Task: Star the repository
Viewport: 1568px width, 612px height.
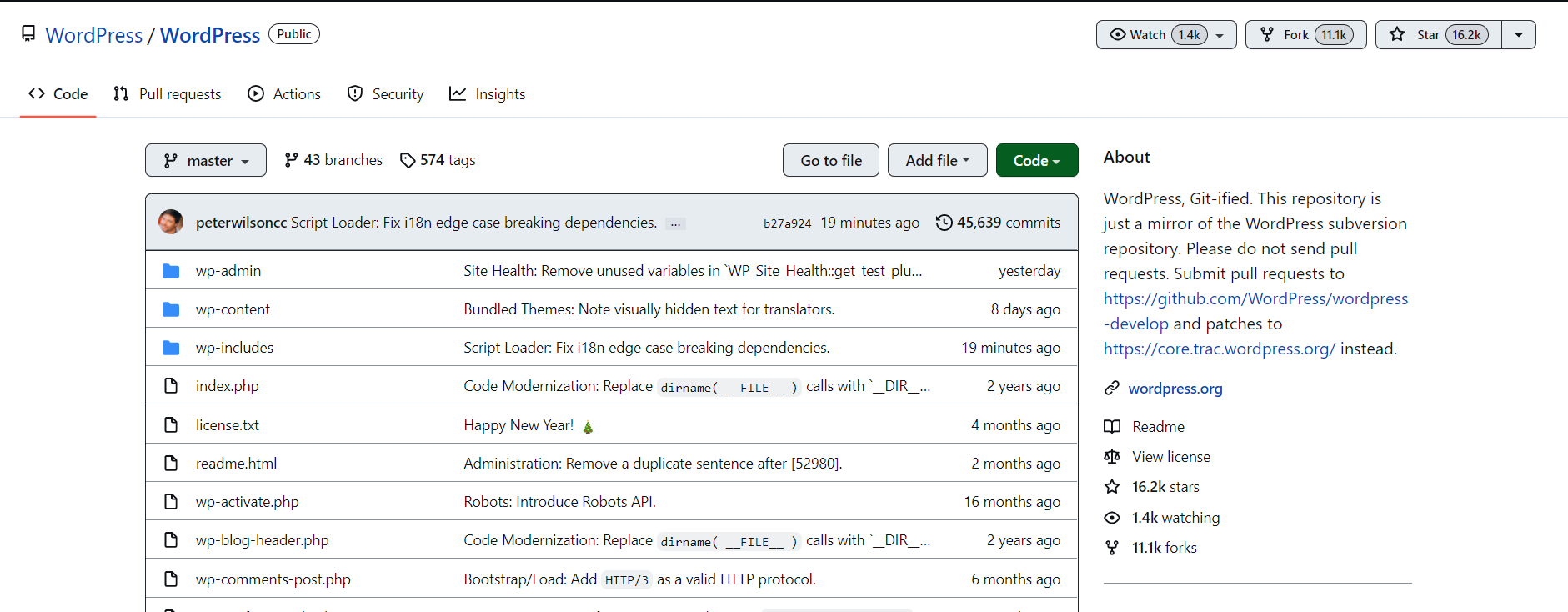Action: [1439, 34]
